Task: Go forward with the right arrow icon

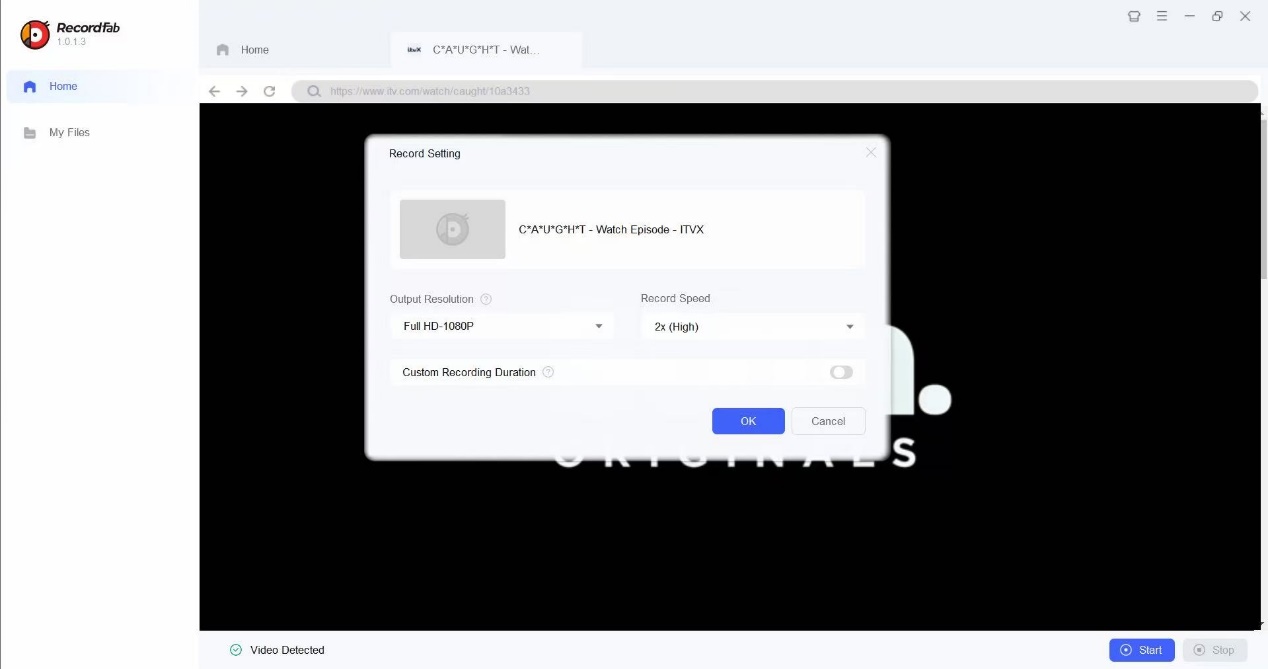Action: click(x=241, y=91)
